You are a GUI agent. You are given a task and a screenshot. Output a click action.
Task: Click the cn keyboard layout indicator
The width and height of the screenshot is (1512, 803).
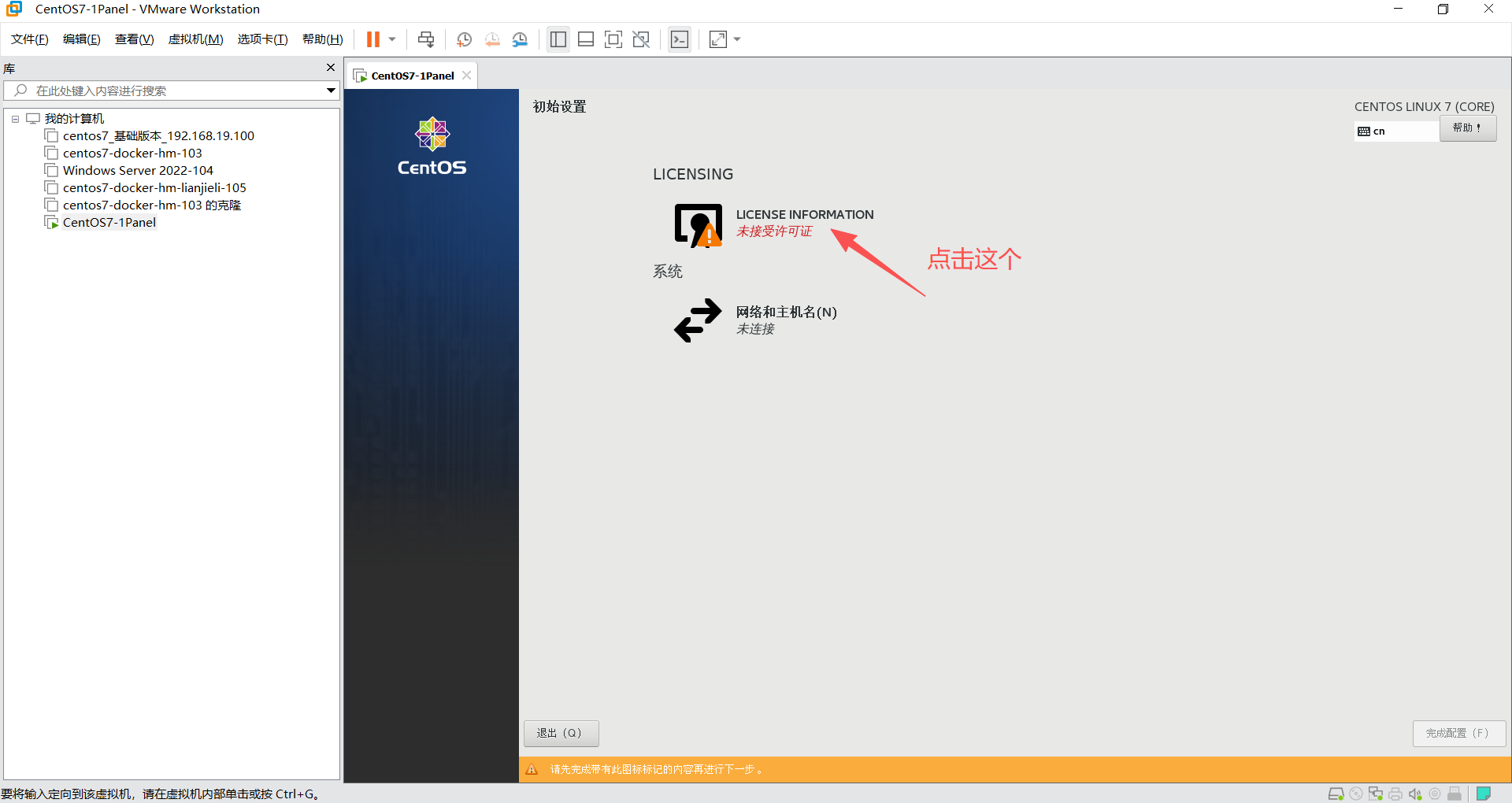pos(1395,131)
